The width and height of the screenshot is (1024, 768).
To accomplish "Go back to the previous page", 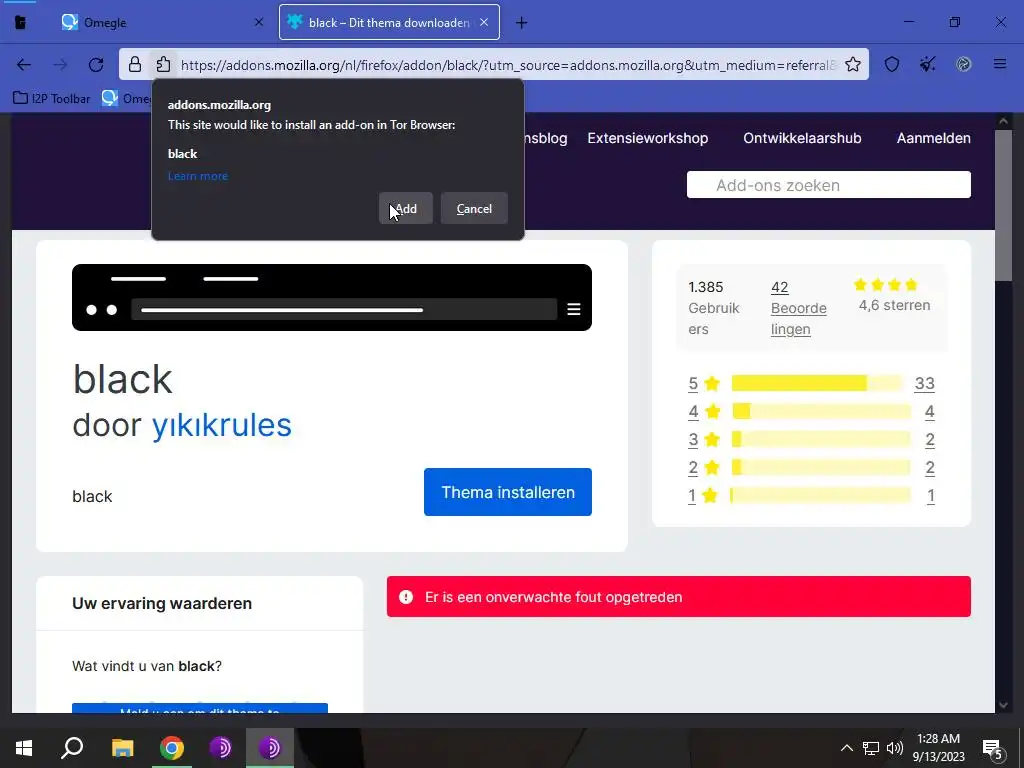I will pos(24,65).
